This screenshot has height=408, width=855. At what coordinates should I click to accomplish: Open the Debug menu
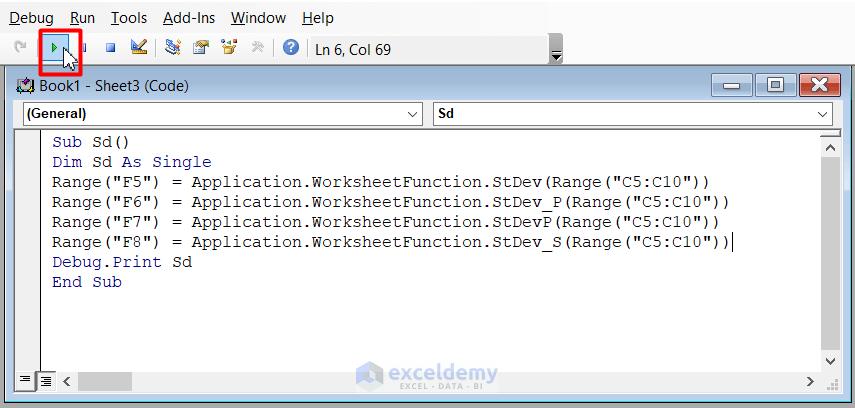[x=31, y=18]
